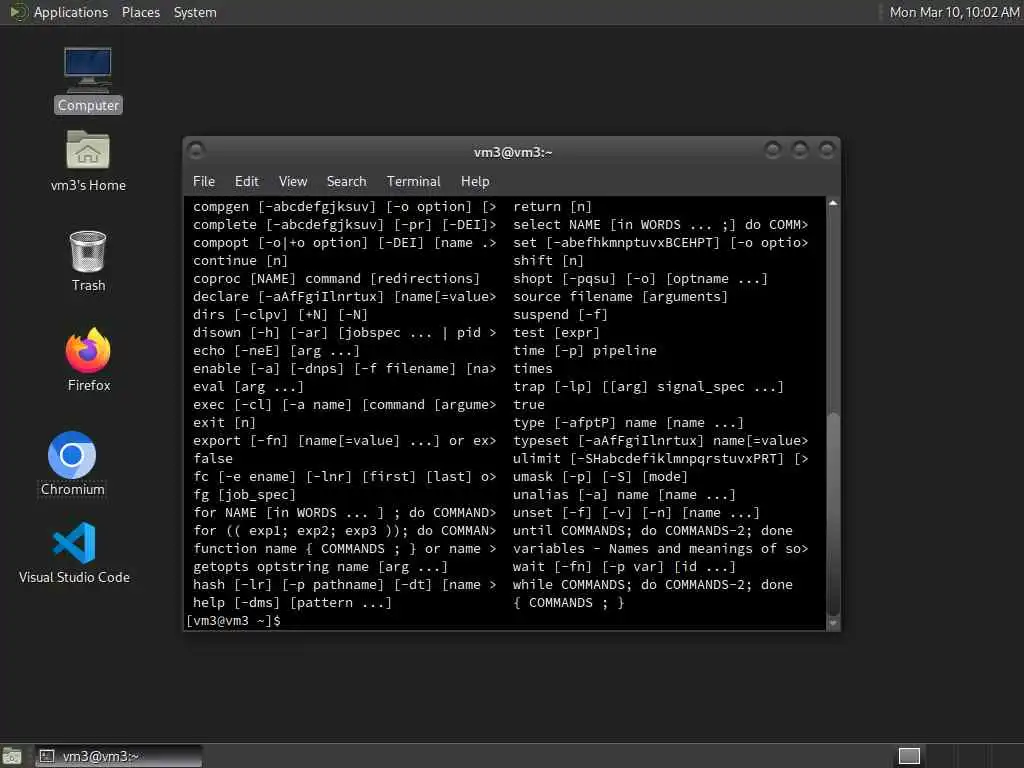Click the 'echo [-neE] [arg ...]' line
This screenshot has height=768, width=1024.
click(x=276, y=350)
